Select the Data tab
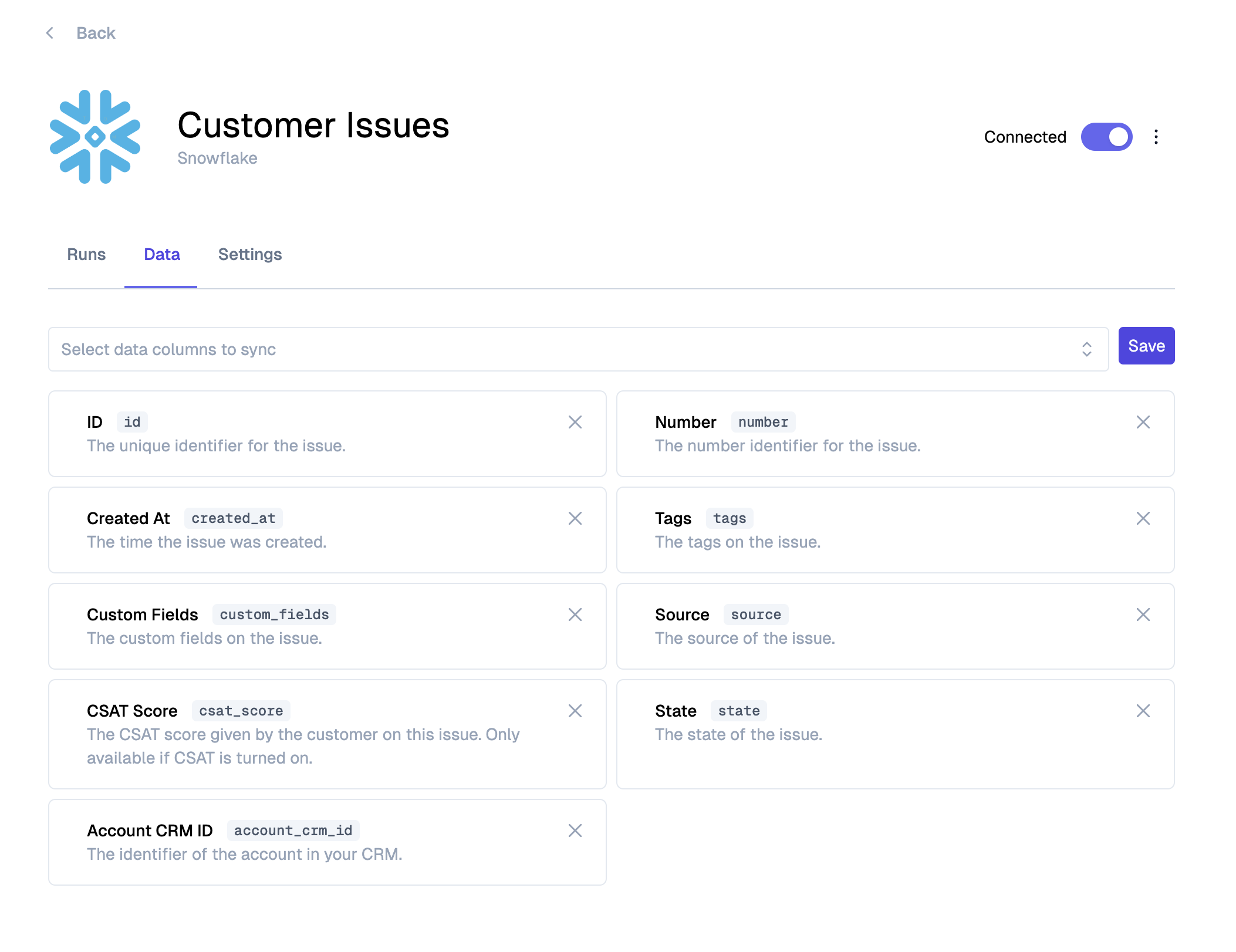 [x=161, y=254]
